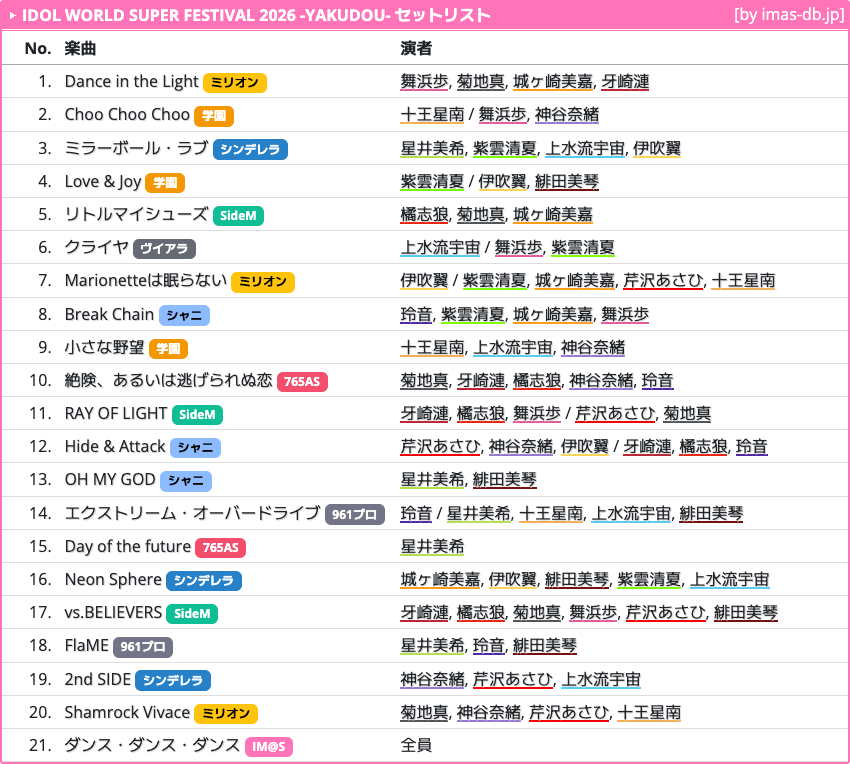Click the シャニ tag next to Hide & Attack
850x764 pixels.
pyautogui.click(x=196, y=447)
